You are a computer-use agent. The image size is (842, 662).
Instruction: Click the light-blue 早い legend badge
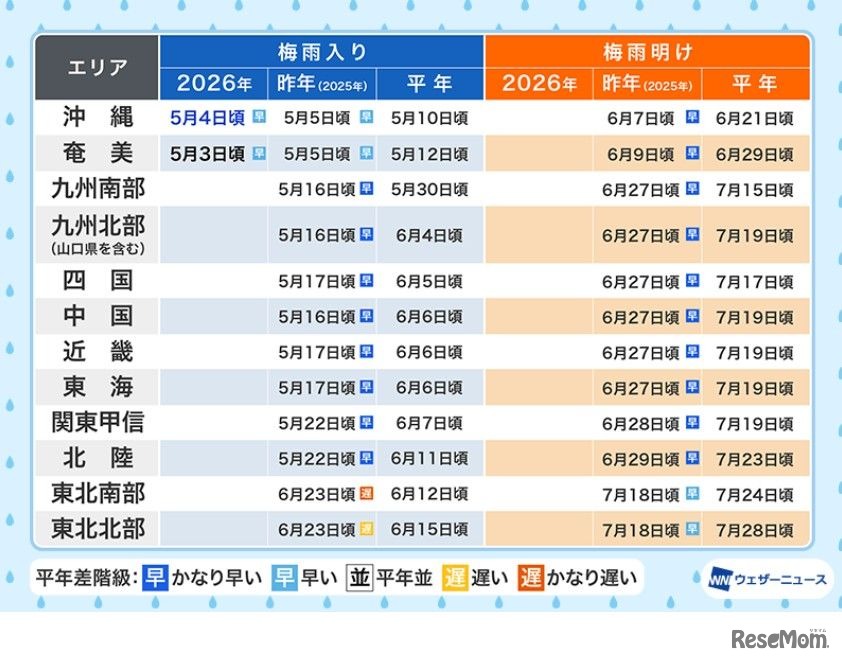284,578
